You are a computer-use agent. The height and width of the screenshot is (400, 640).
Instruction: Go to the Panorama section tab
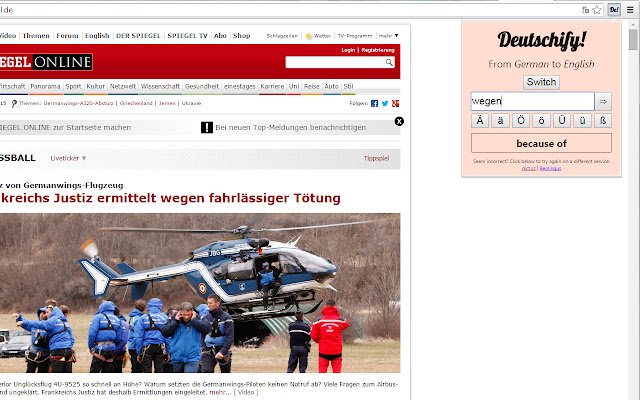(x=45, y=86)
